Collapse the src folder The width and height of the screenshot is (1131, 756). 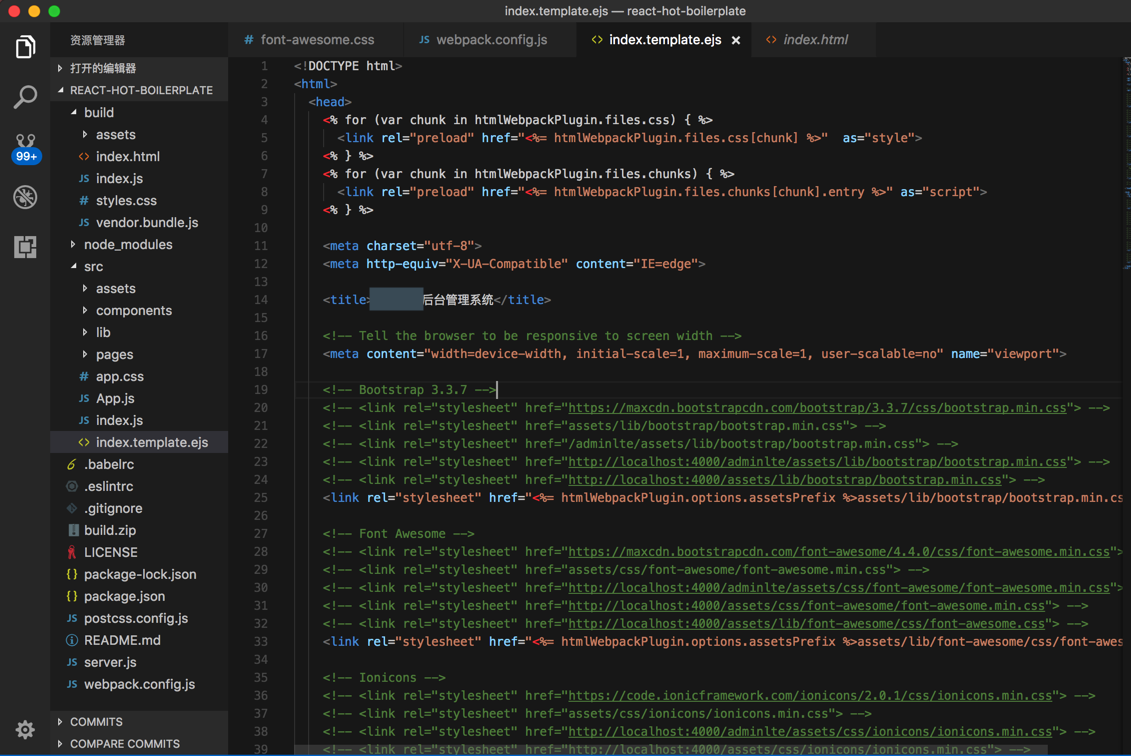click(x=93, y=266)
